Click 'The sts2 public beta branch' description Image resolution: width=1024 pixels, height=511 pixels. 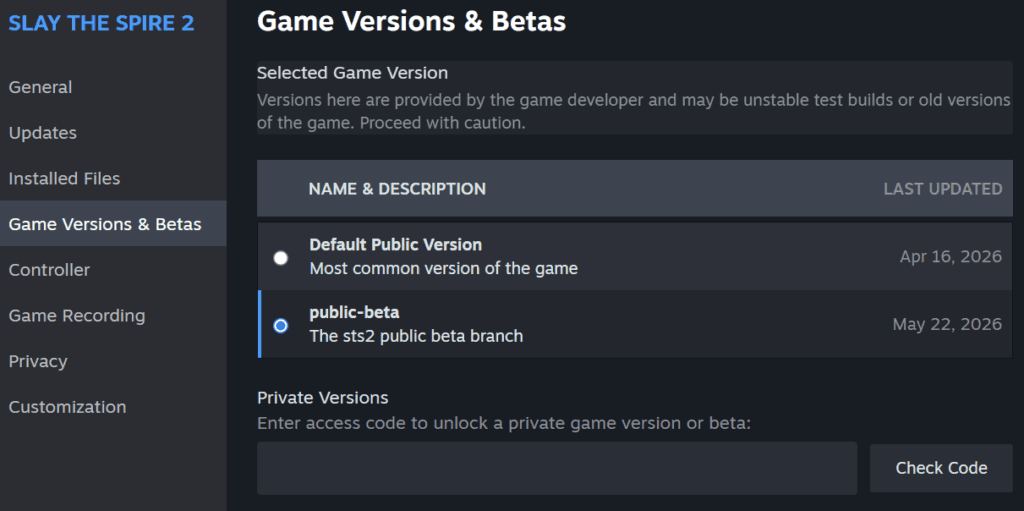(x=416, y=337)
